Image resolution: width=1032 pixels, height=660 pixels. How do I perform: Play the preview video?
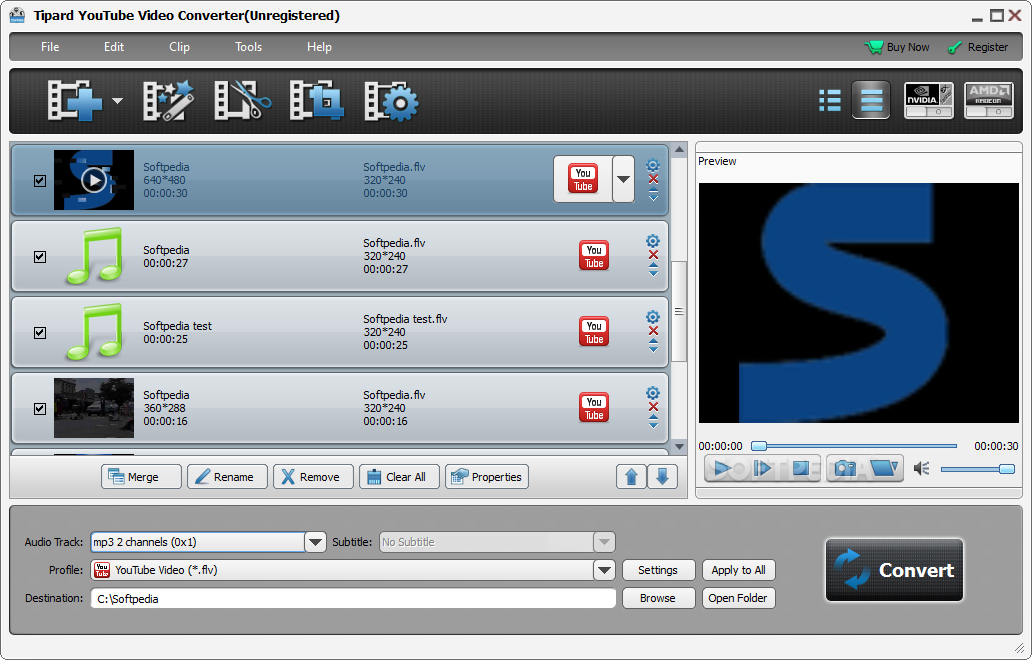(723, 469)
